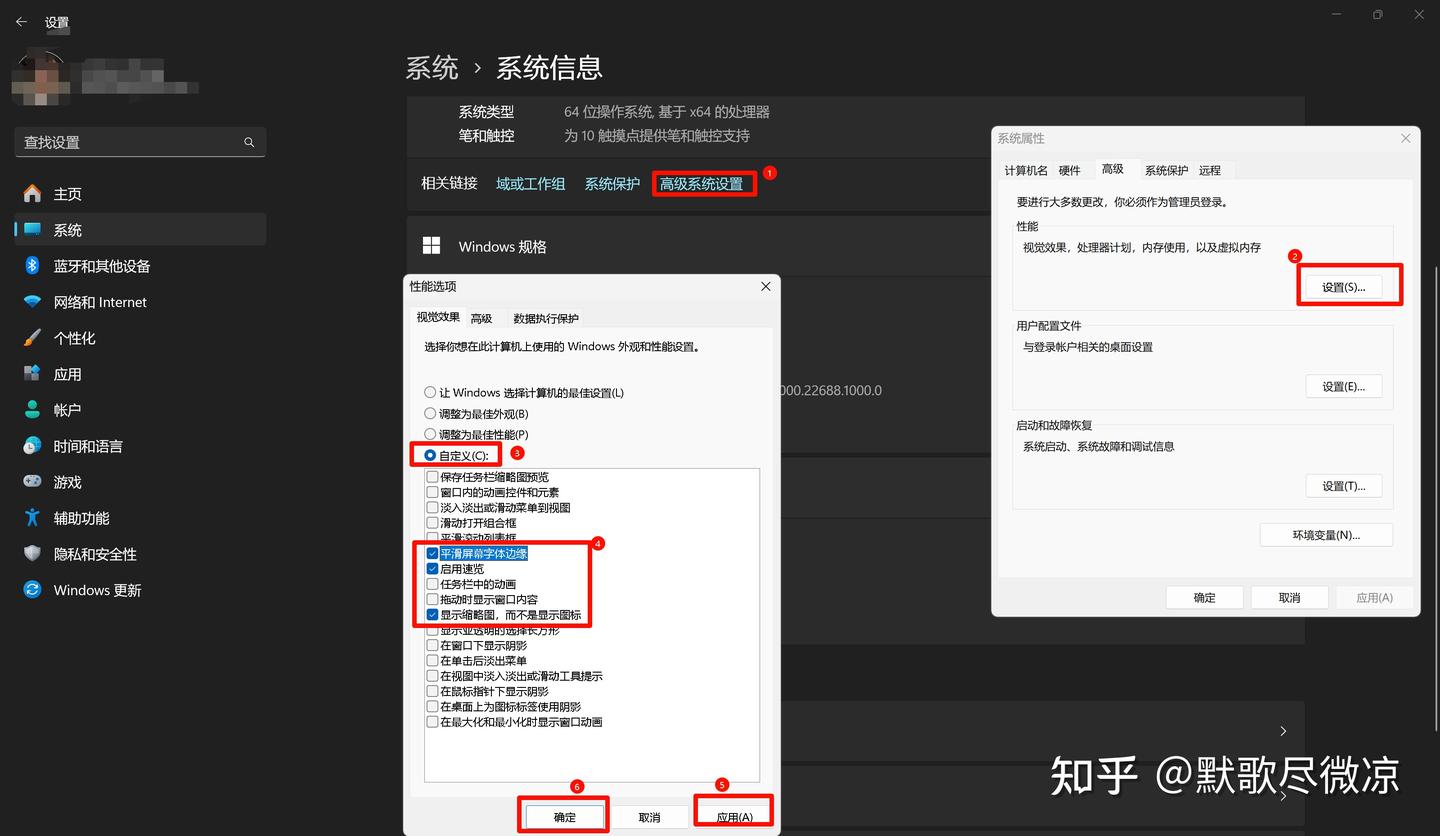
Task: Toggle the 平滑屏幕字体边缘 checkbox
Action: pyautogui.click(x=433, y=554)
